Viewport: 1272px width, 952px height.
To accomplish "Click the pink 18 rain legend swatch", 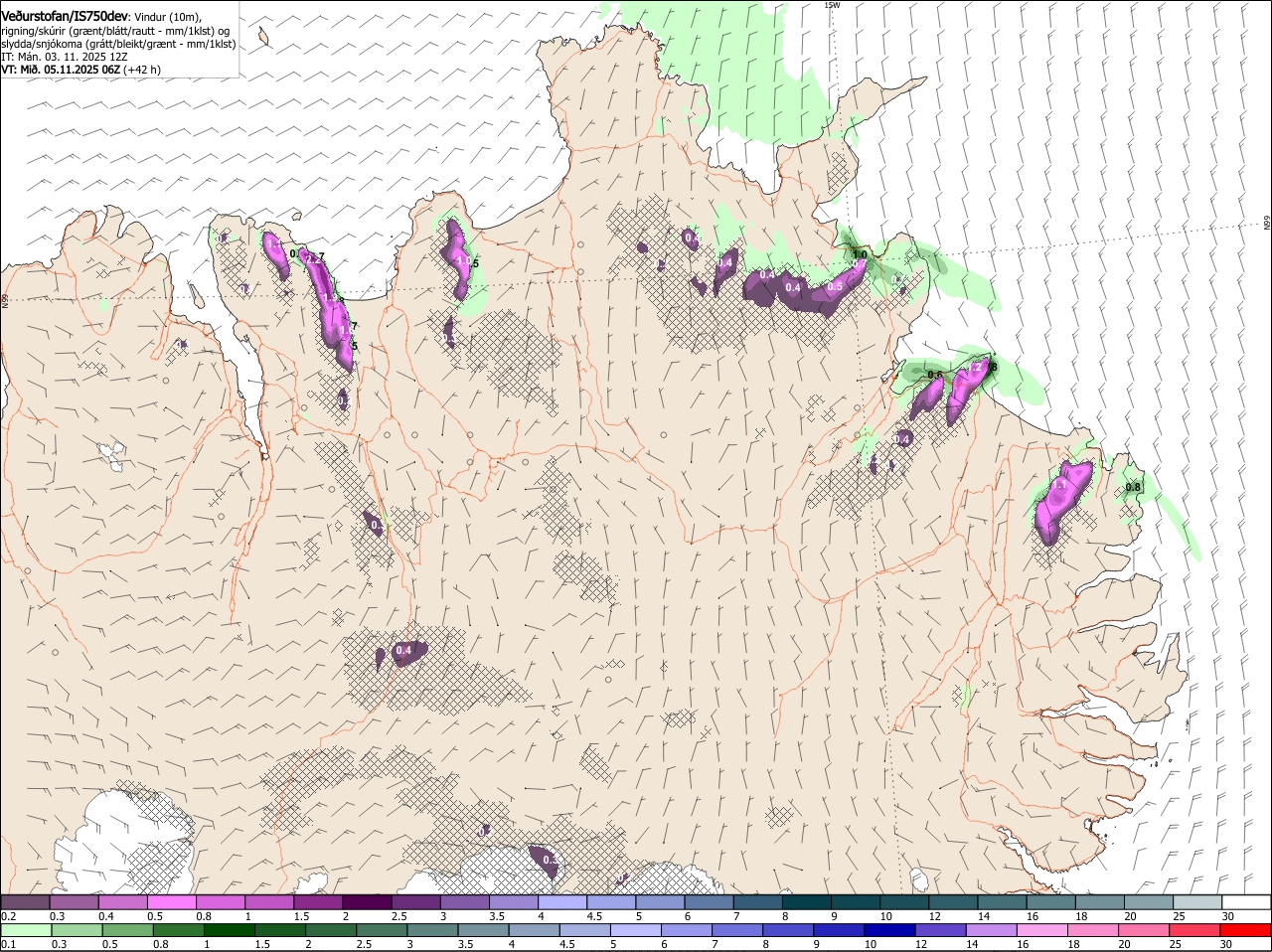I will tap(1093, 931).
